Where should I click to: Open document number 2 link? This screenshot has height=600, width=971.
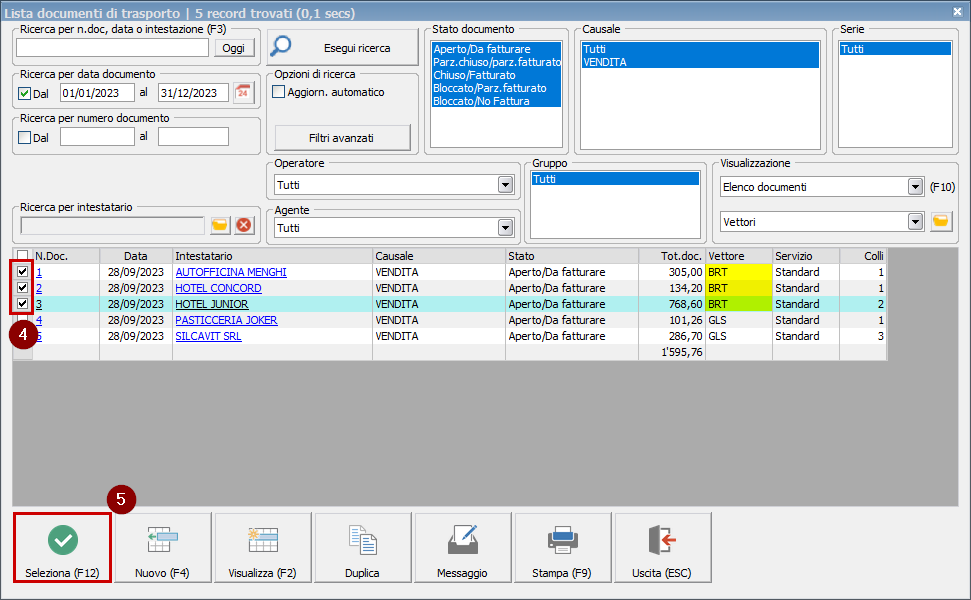[39, 288]
